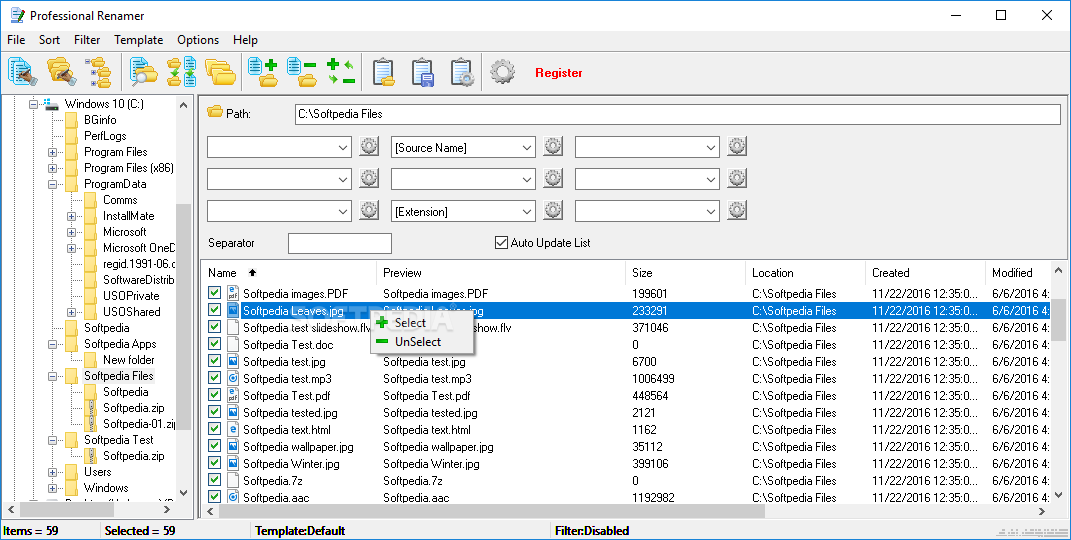Click the PDF file icon of Softpedia images.PDF

(232, 293)
